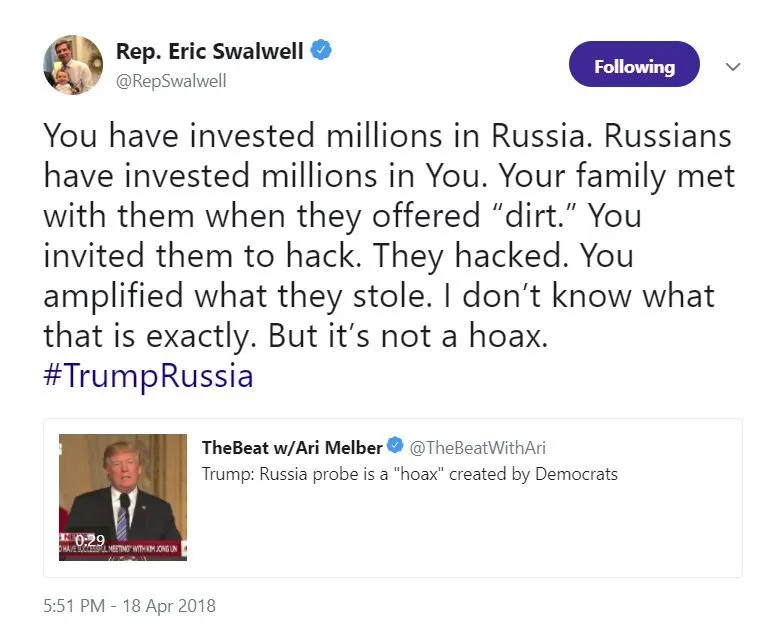Viewport: 775px width, 628px height.
Task: Click the verified badge beside Eric Swalwell
Action: coord(320,51)
